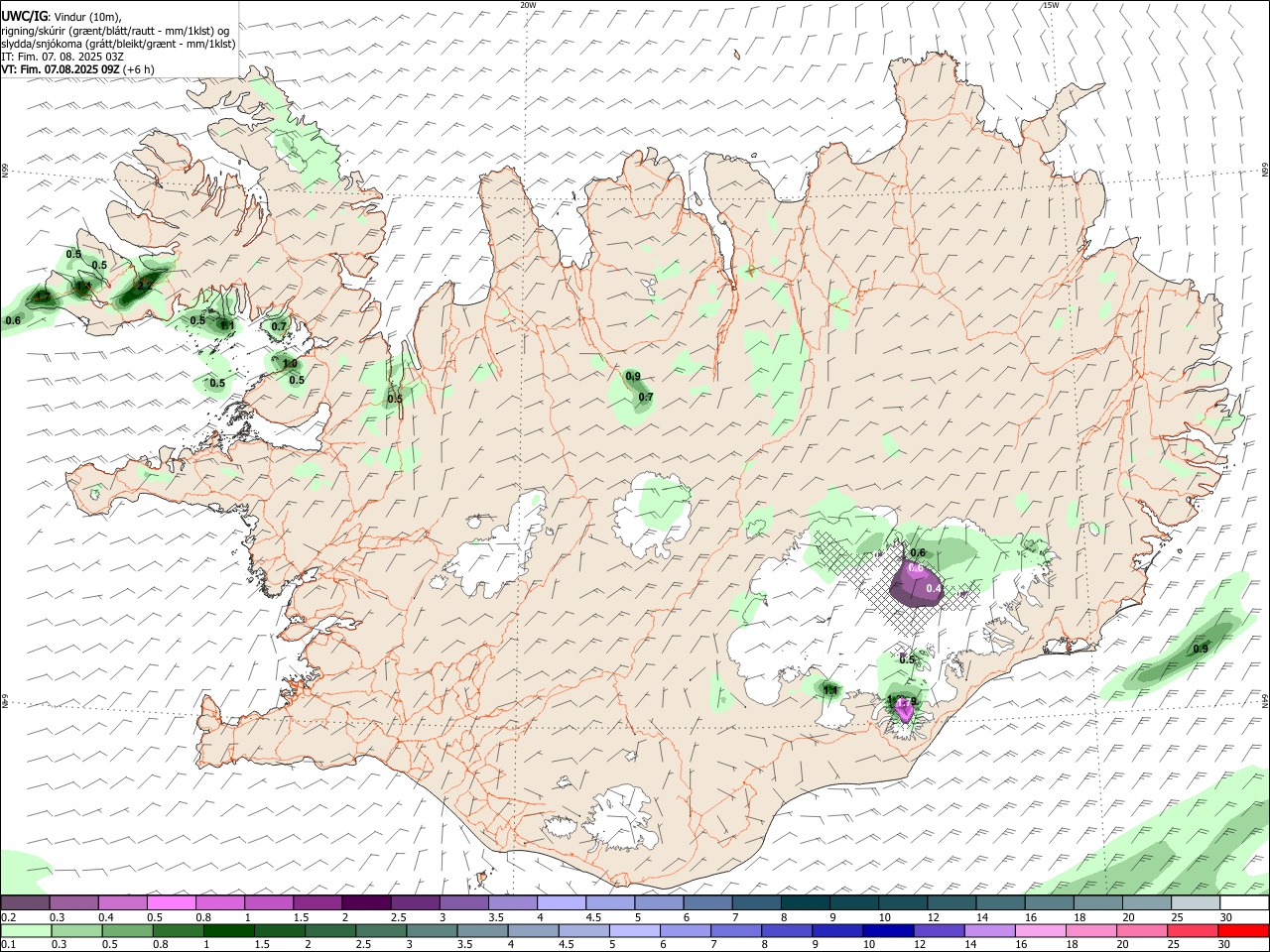Click the small pink snowfall patch near south coast
Image resolution: width=1270 pixels, height=952 pixels.
(904, 709)
